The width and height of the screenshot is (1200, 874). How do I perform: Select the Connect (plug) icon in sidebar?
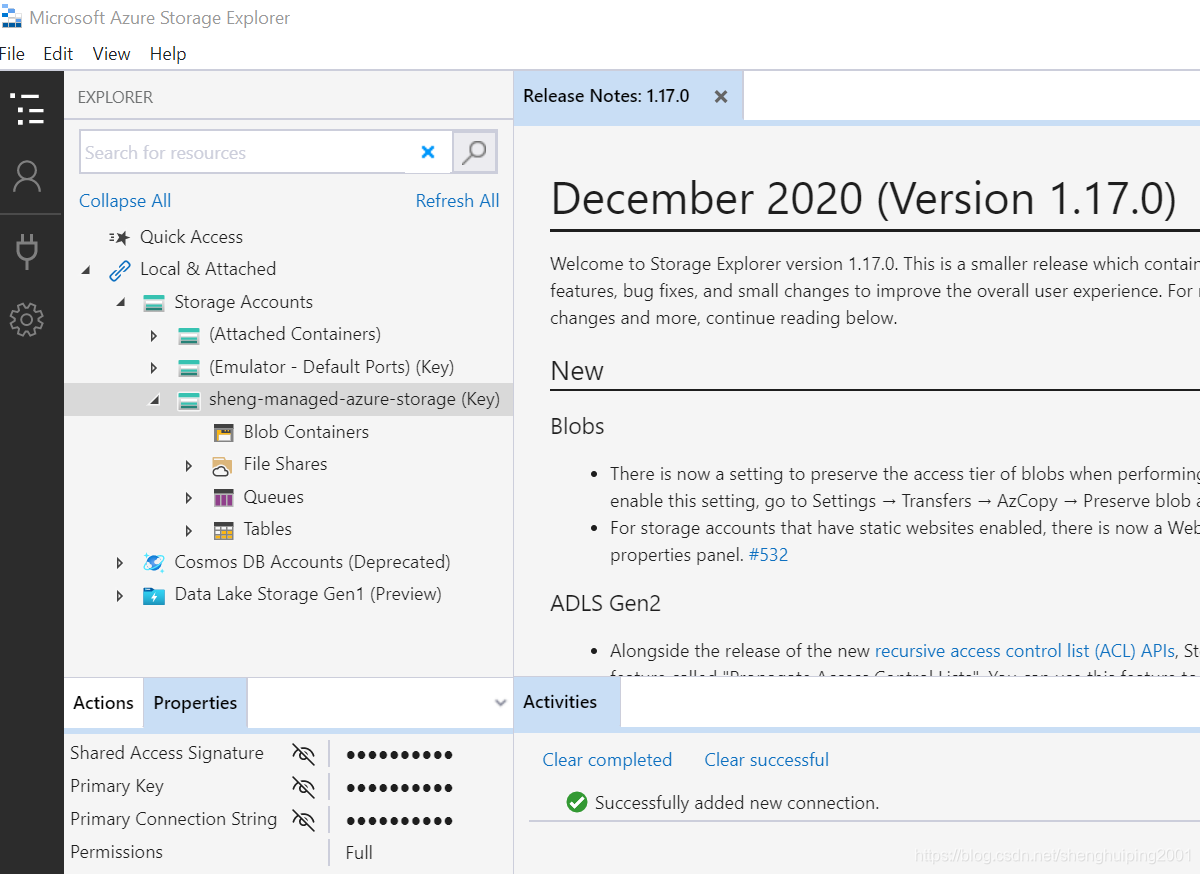(x=30, y=248)
